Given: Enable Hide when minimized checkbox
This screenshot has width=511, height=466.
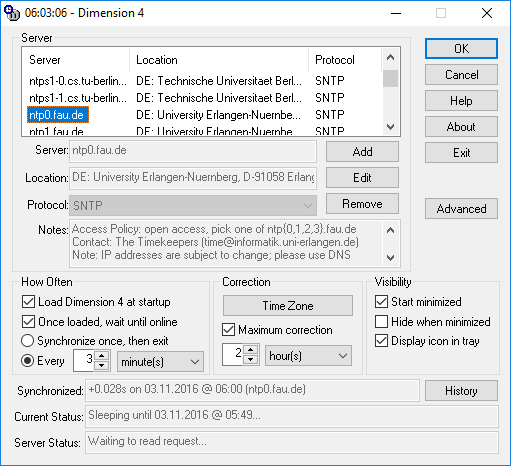Looking at the screenshot, I should coord(381,322).
